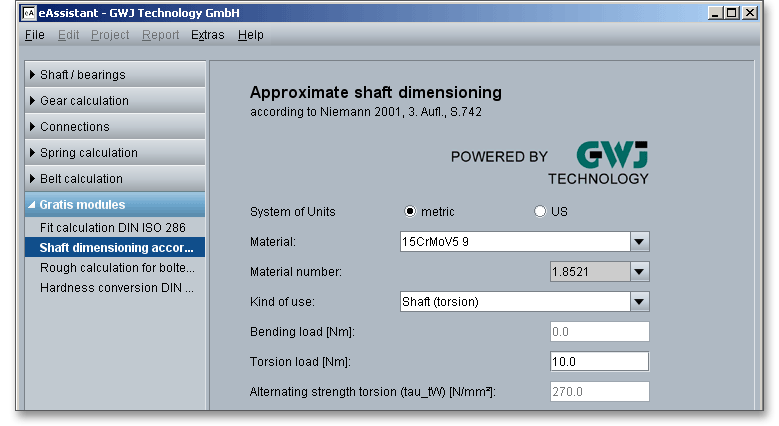Click the eAssistant app icon in title bar
Image resolution: width=779 pixels, height=426 pixels.
(x=28, y=14)
